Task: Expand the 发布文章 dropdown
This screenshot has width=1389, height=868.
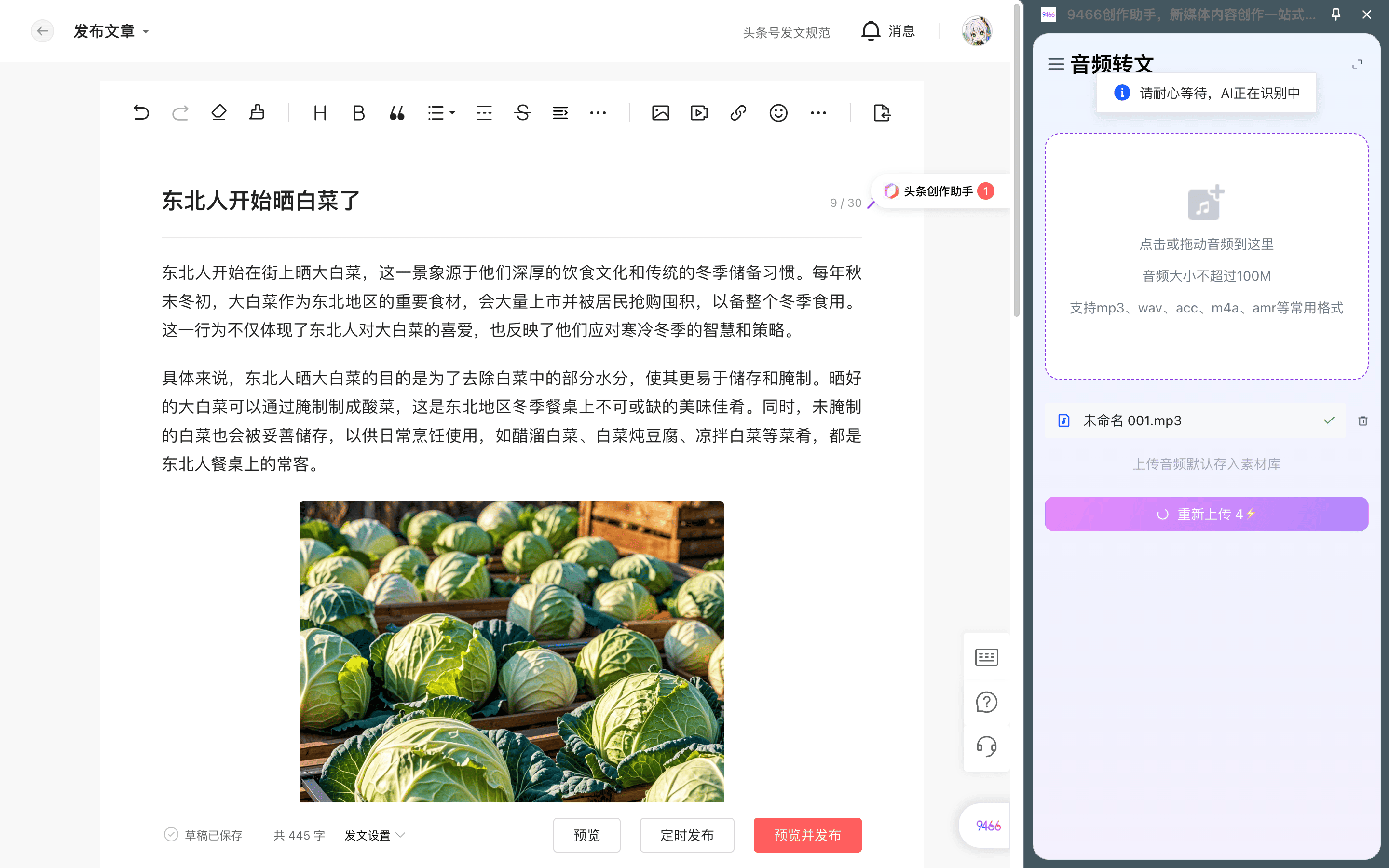Action: pyautogui.click(x=111, y=31)
